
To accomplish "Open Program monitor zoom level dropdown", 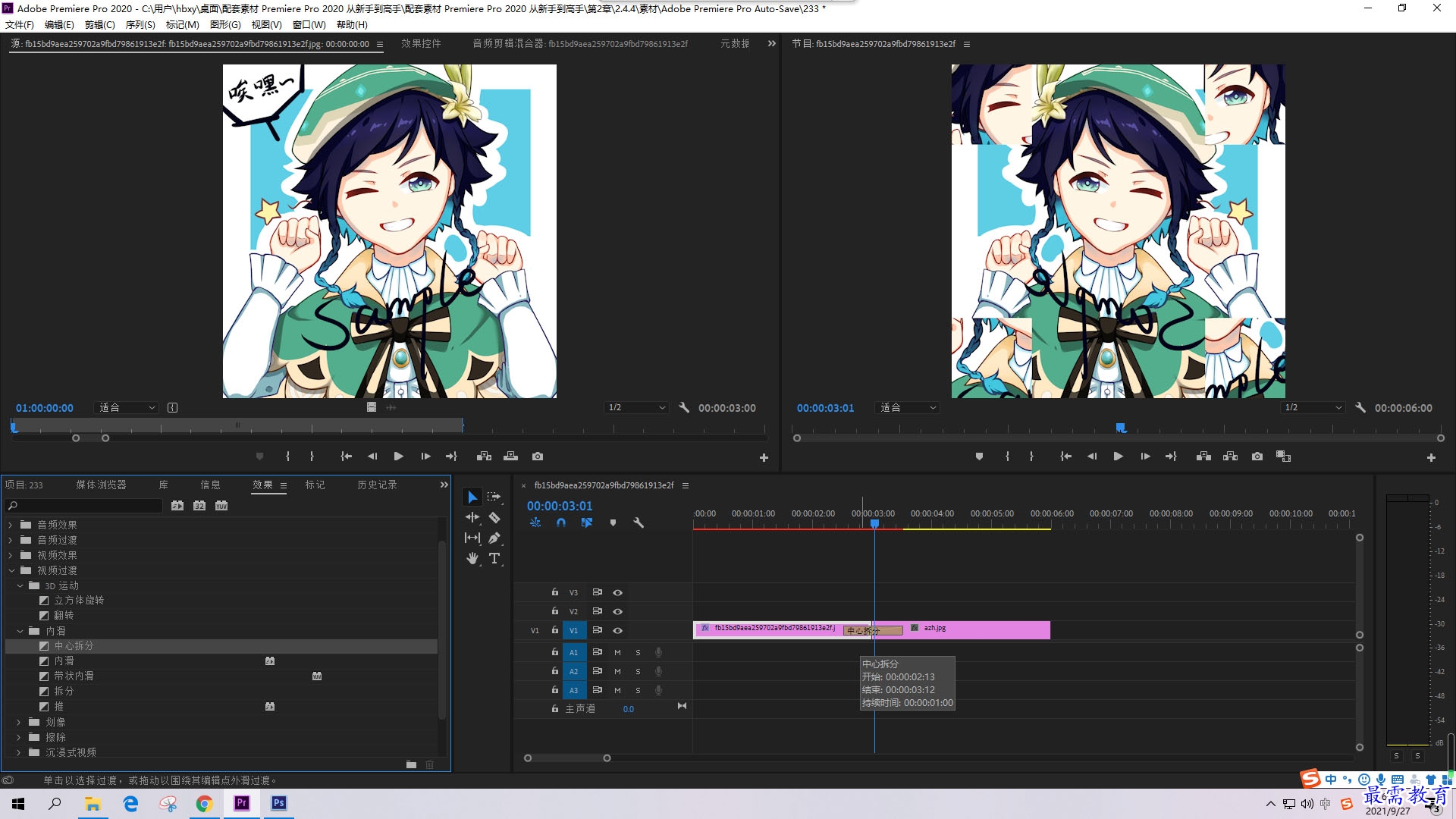I will tap(907, 408).
